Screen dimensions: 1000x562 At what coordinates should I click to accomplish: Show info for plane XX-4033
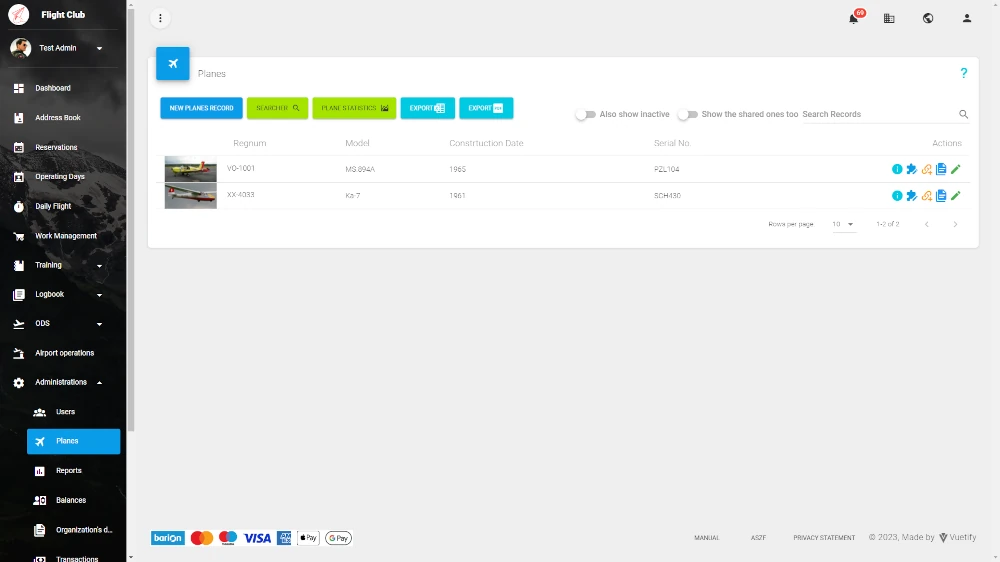[x=897, y=196]
